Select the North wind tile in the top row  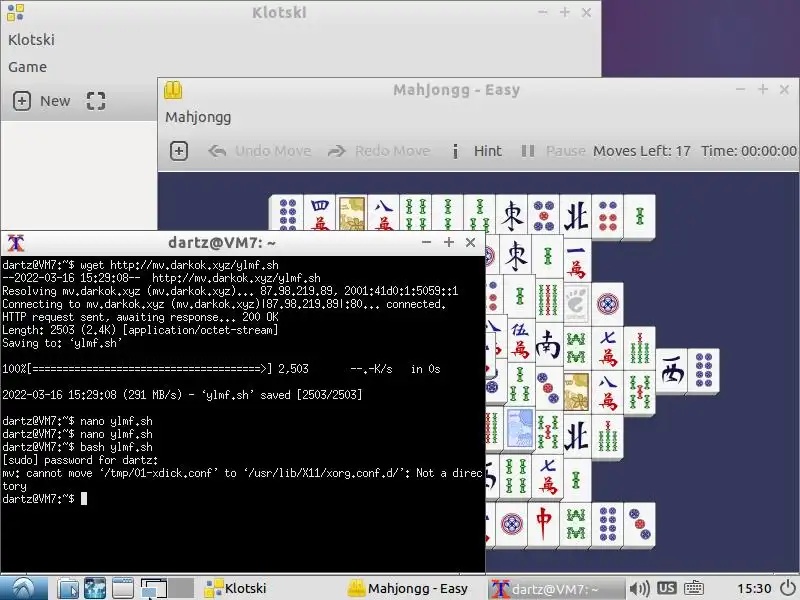pos(576,216)
